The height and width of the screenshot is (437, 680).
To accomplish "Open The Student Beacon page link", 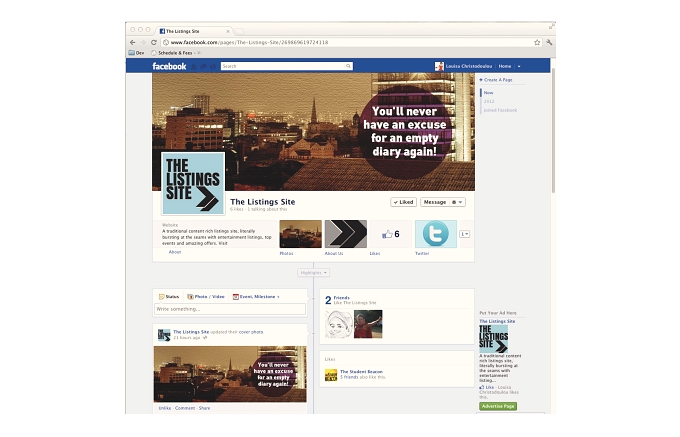I will click(361, 372).
